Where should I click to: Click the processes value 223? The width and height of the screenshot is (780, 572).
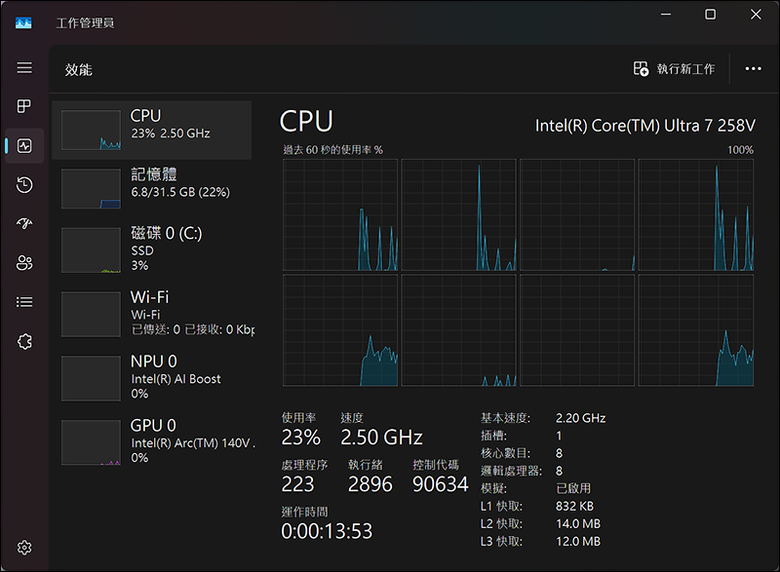tap(297, 484)
